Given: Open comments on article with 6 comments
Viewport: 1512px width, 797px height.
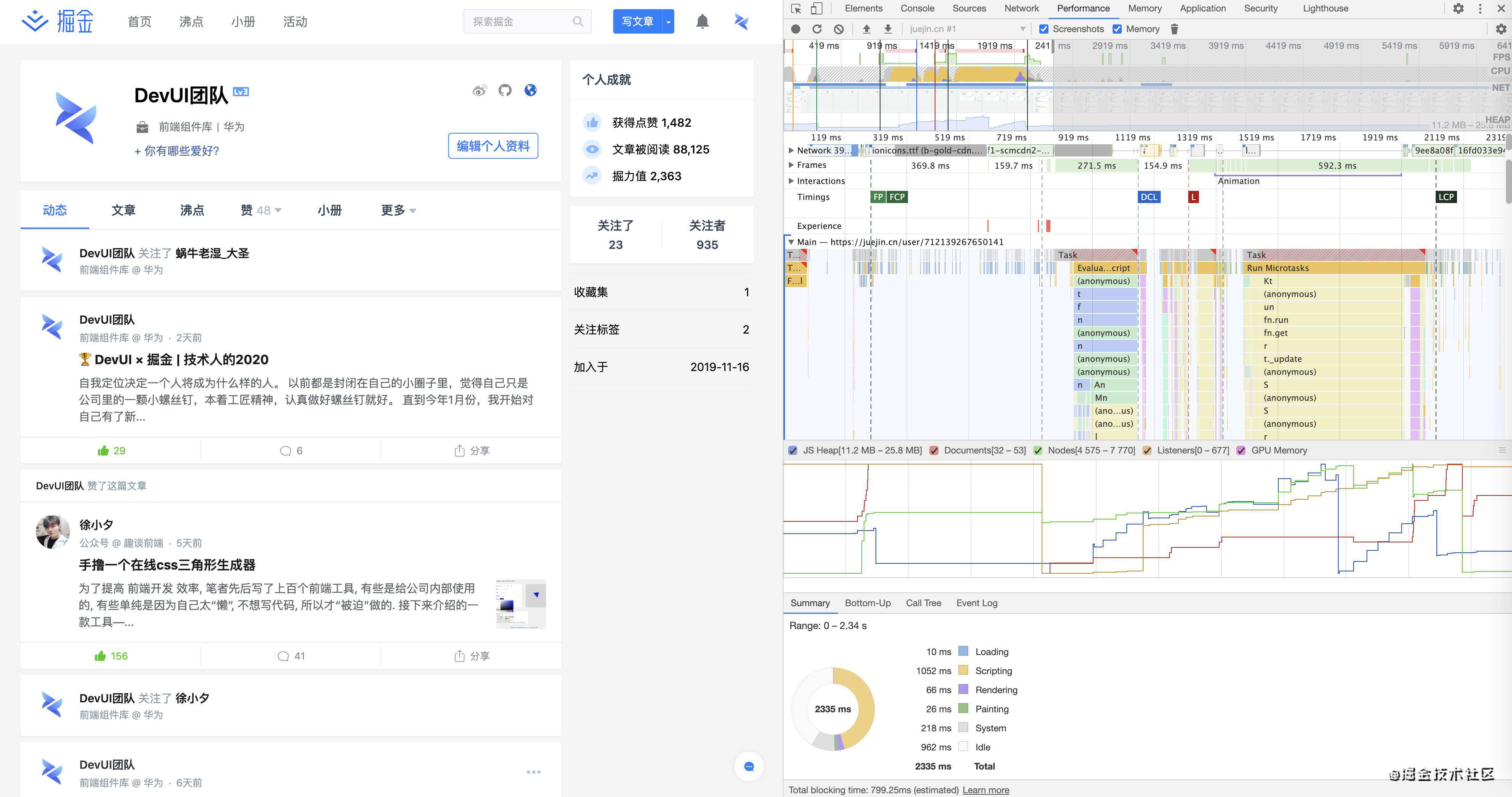Looking at the screenshot, I should (291, 450).
